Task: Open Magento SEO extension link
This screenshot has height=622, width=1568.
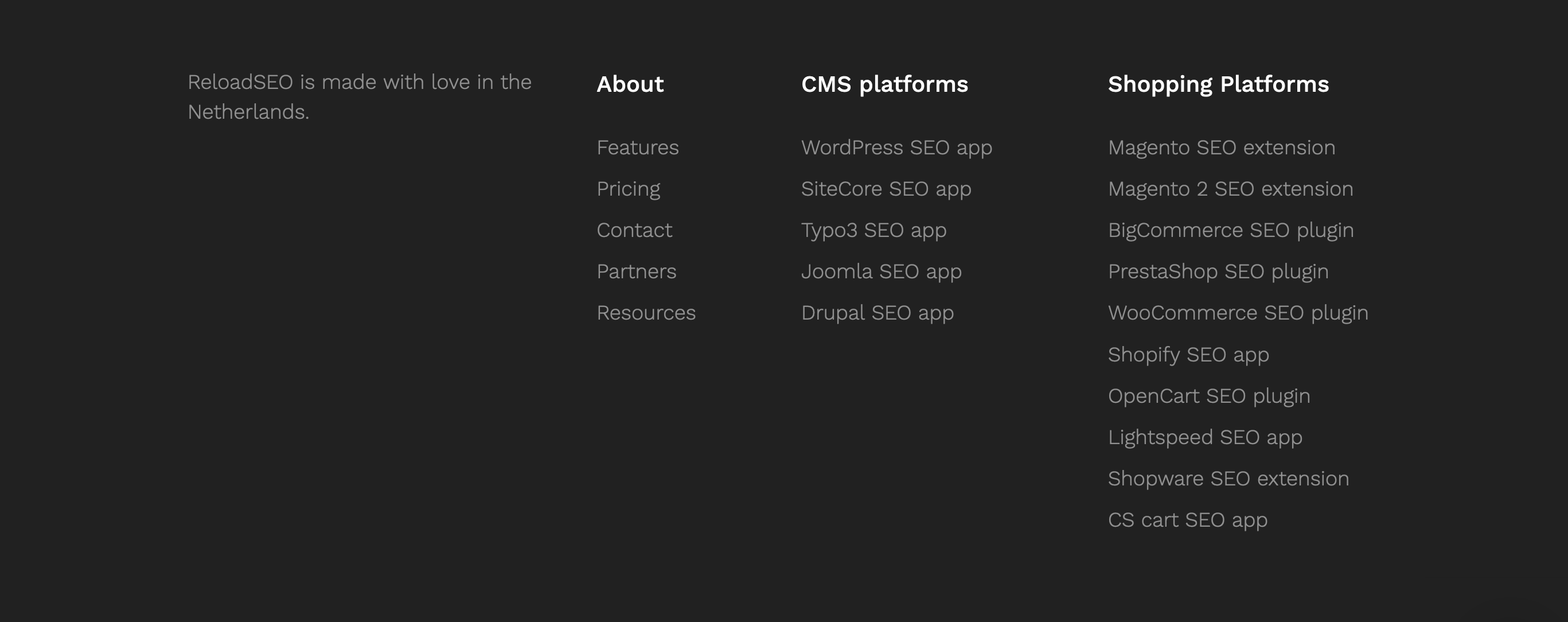Action: 1222,148
